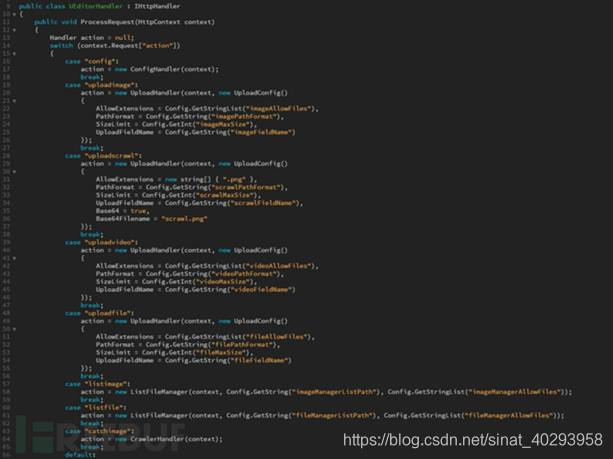Click the 'Base64 = true,' line
The height and width of the screenshot is (459, 613).
point(123,211)
